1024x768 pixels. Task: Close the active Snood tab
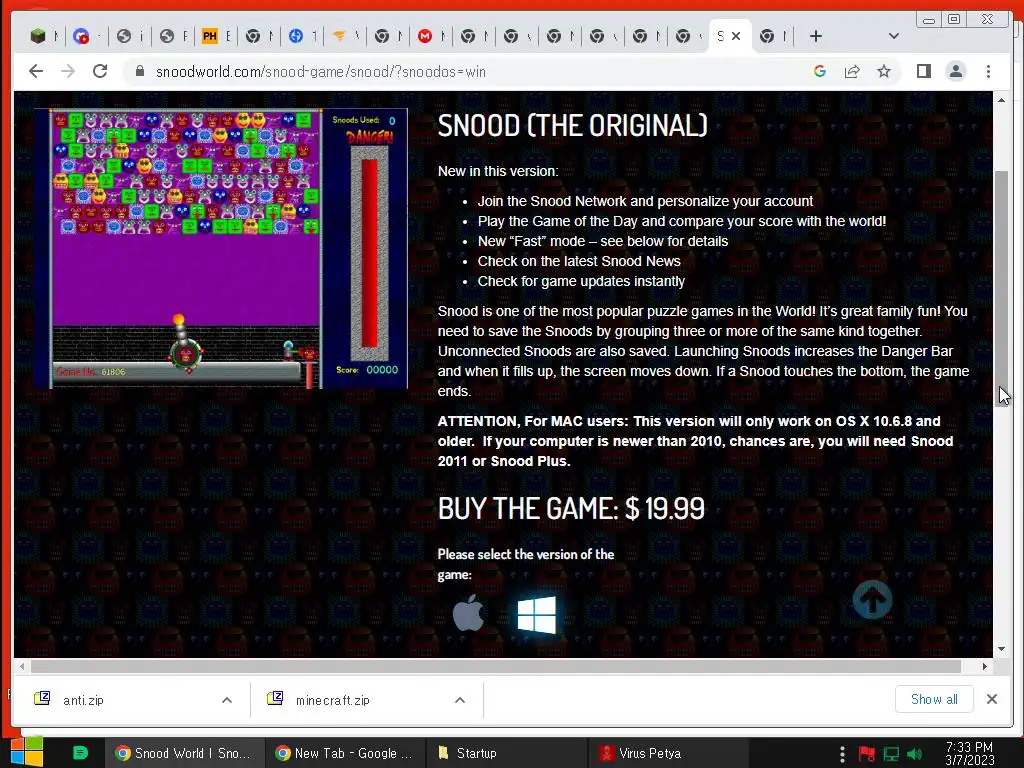(736, 37)
